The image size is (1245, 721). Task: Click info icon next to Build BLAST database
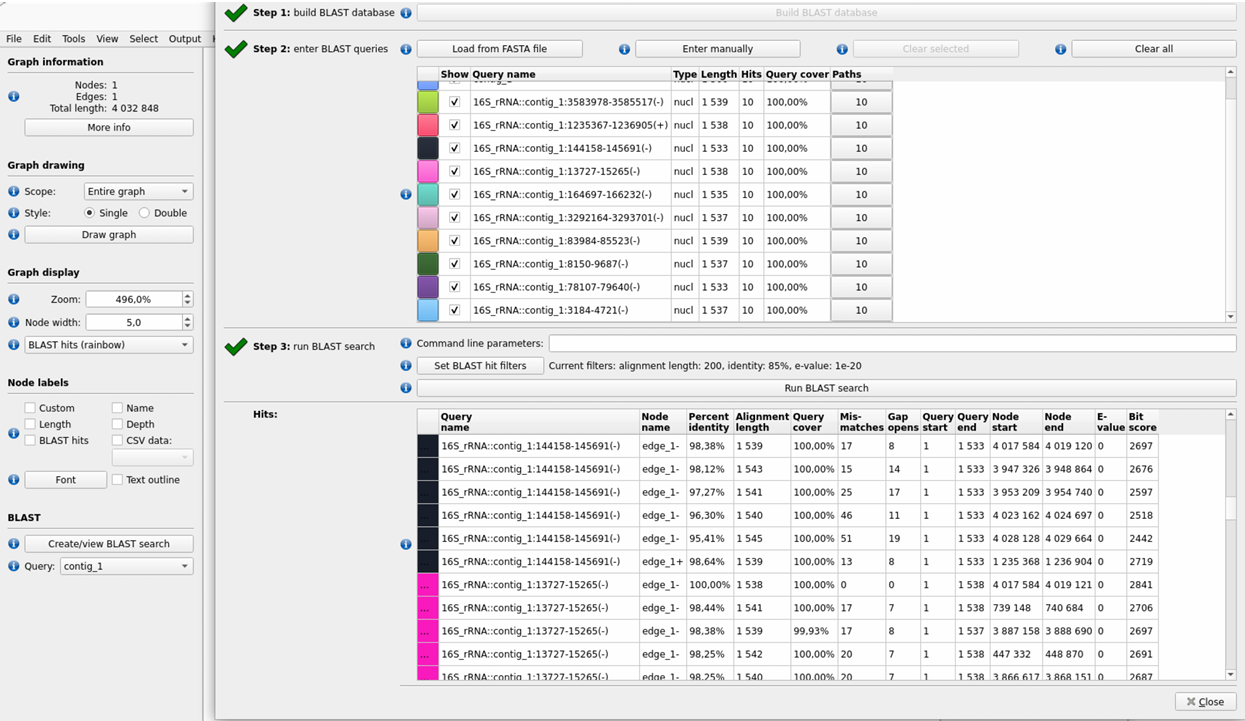pos(406,13)
